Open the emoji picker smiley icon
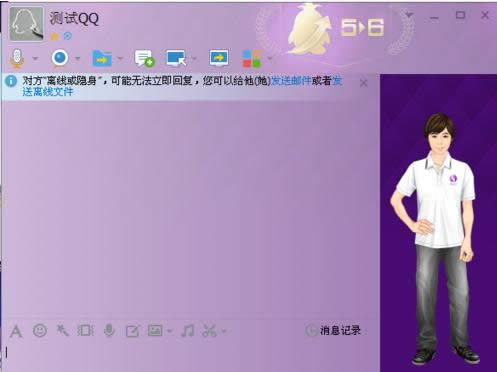Screen dimensions: 497x372 (x=40, y=331)
